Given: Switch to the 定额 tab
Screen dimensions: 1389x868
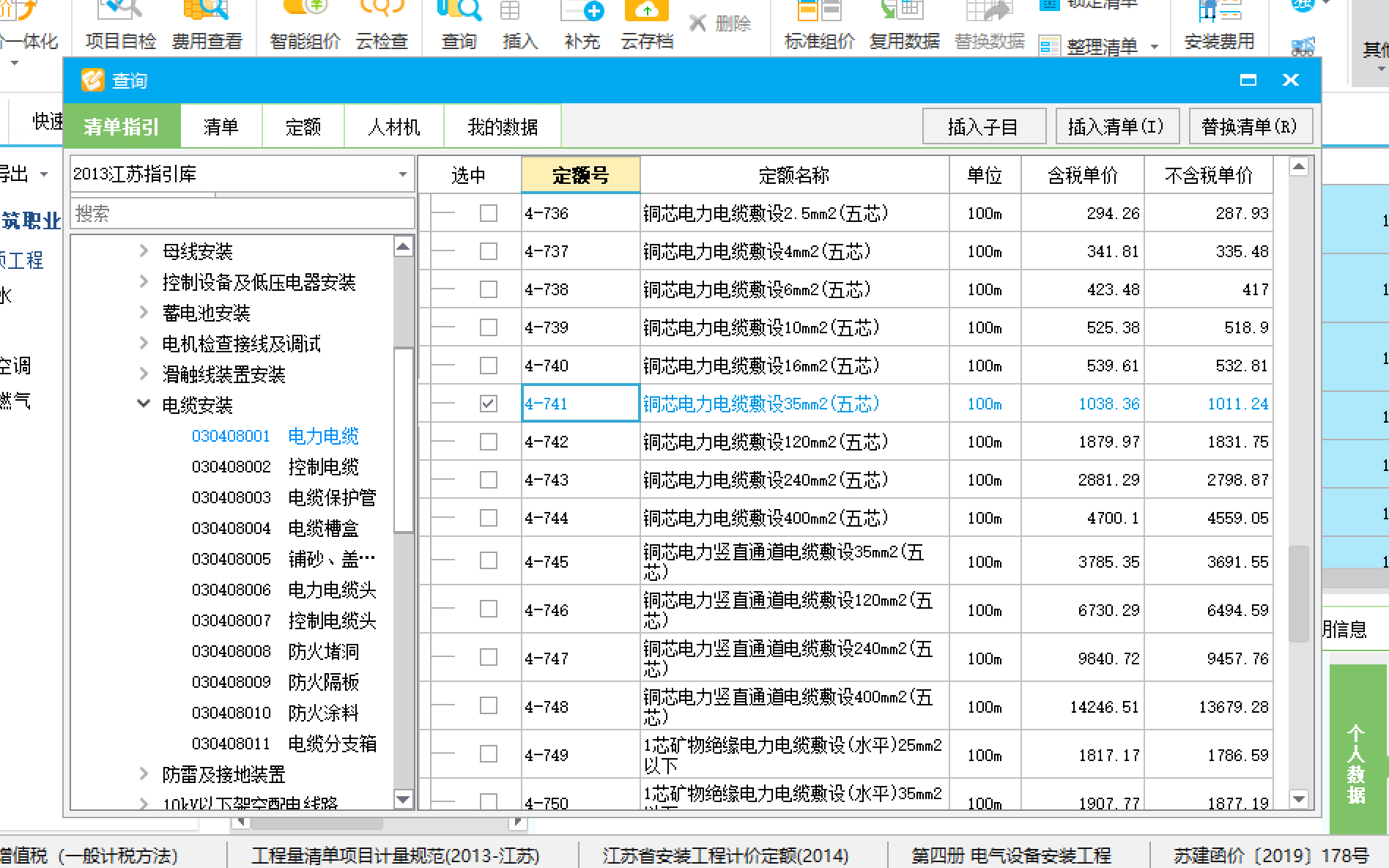Looking at the screenshot, I should [303, 127].
